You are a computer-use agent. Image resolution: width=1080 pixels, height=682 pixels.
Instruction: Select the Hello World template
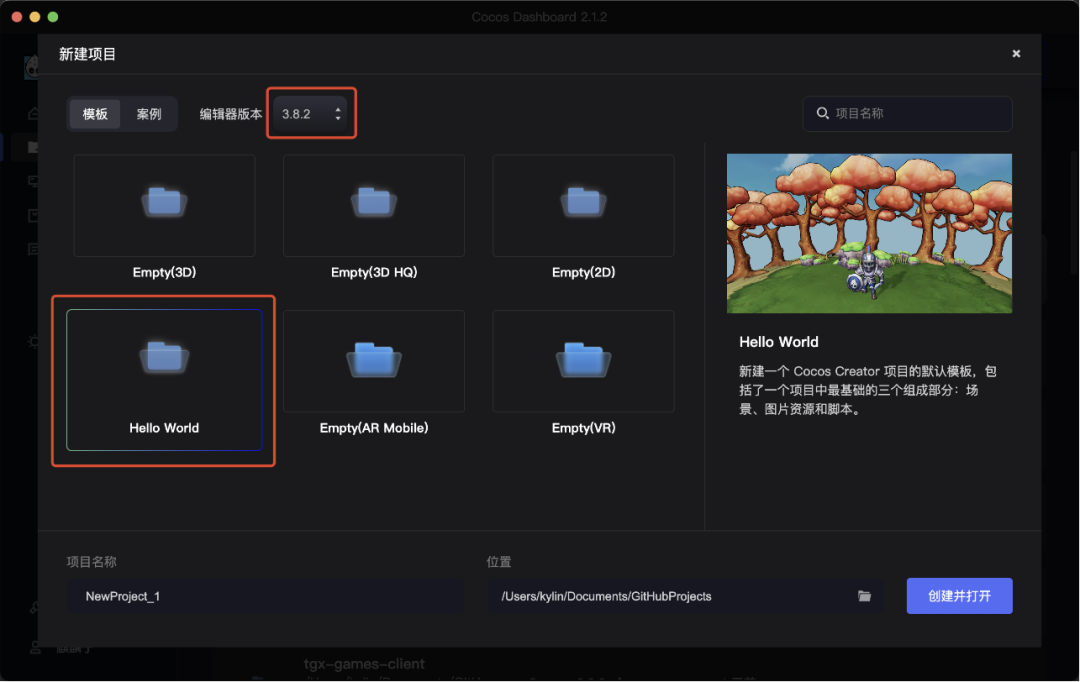[x=164, y=380]
